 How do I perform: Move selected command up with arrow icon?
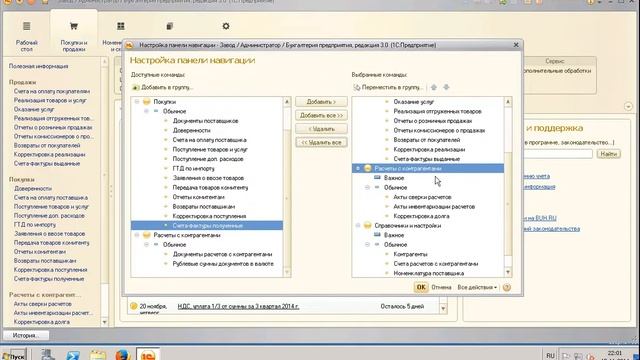coord(434,87)
